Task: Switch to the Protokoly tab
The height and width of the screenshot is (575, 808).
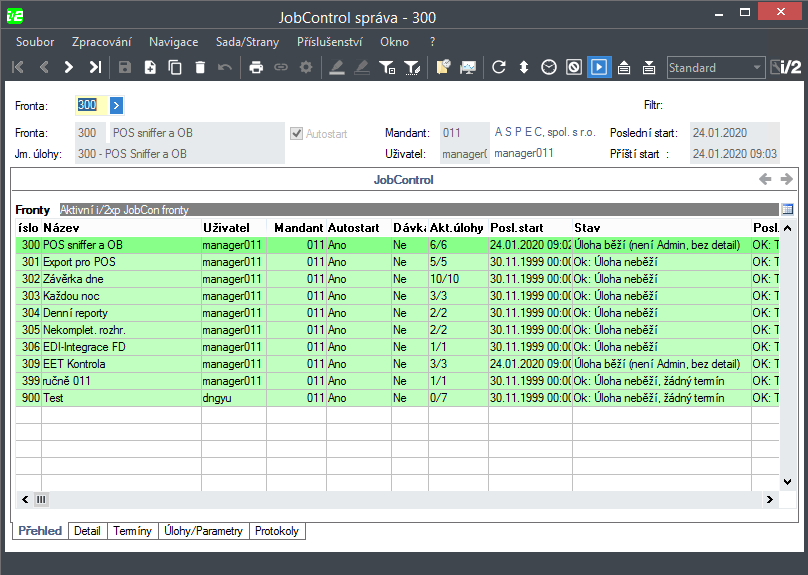Action: point(277,531)
